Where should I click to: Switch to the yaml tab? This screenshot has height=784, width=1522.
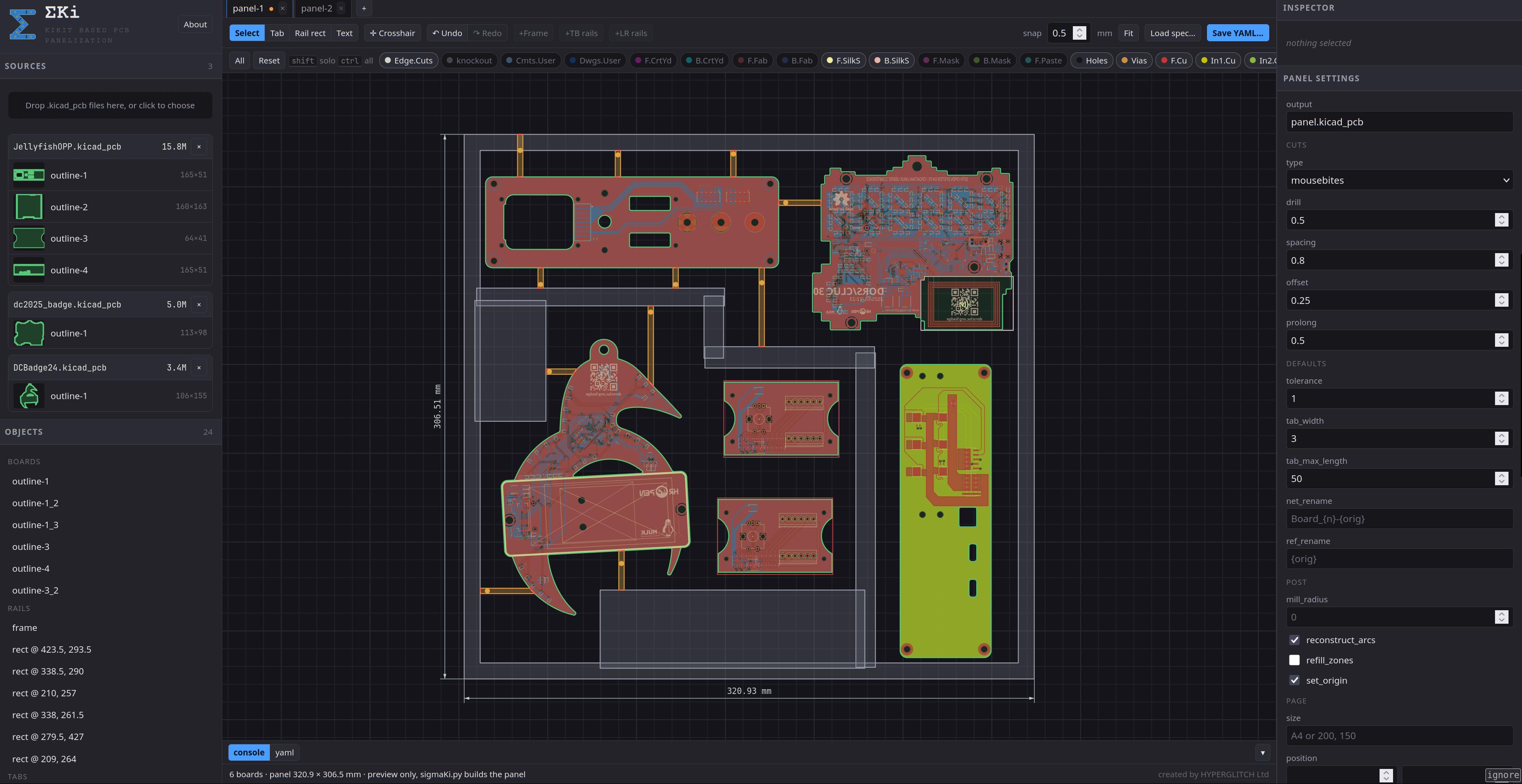click(x=284, y=752)
